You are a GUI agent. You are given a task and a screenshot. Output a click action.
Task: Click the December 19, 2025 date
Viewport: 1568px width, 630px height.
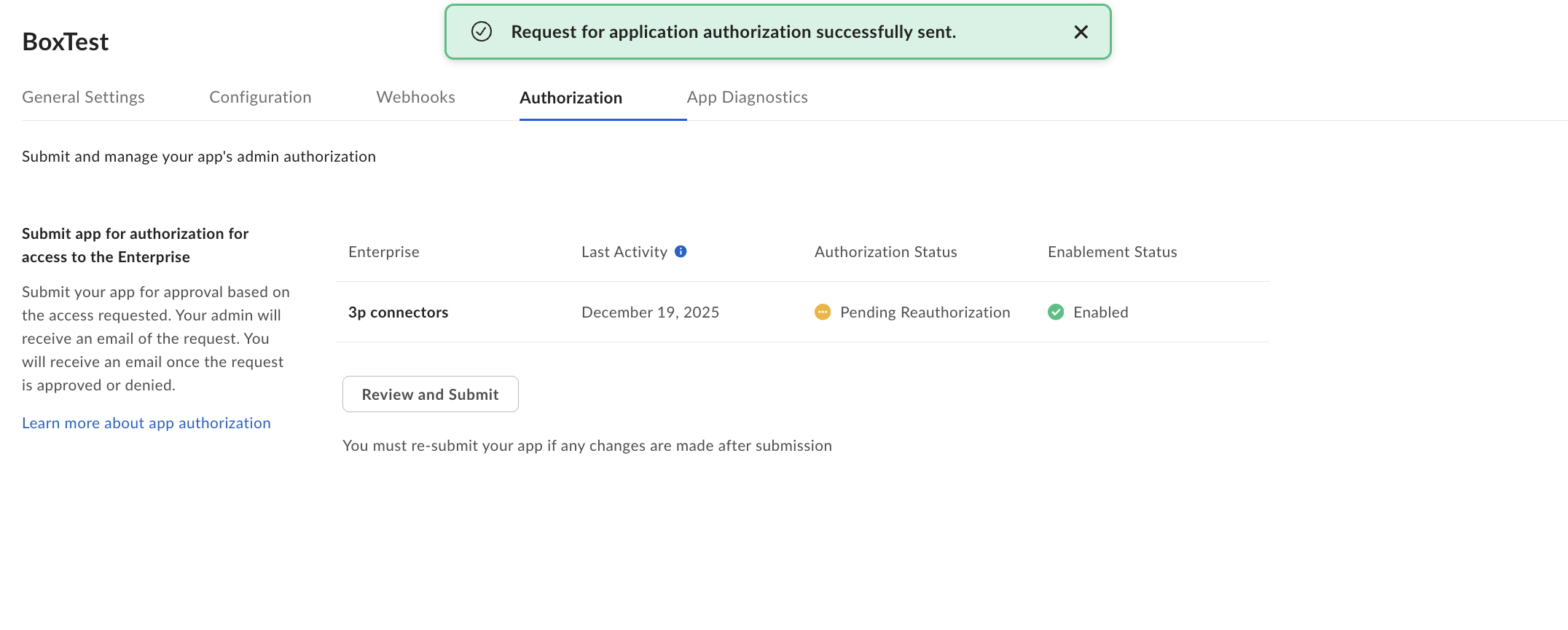(650, 312)
